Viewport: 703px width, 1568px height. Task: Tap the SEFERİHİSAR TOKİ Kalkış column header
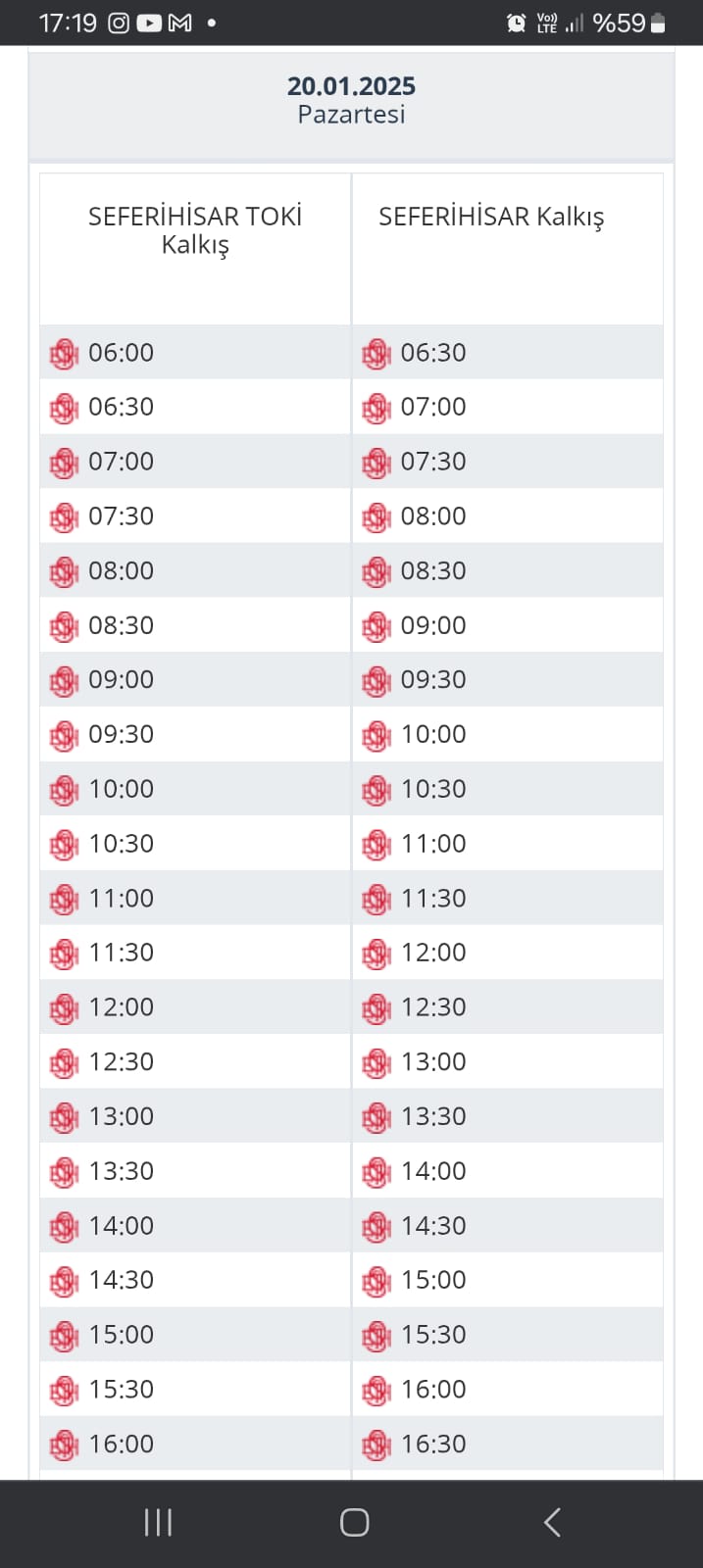click(195, 230)
